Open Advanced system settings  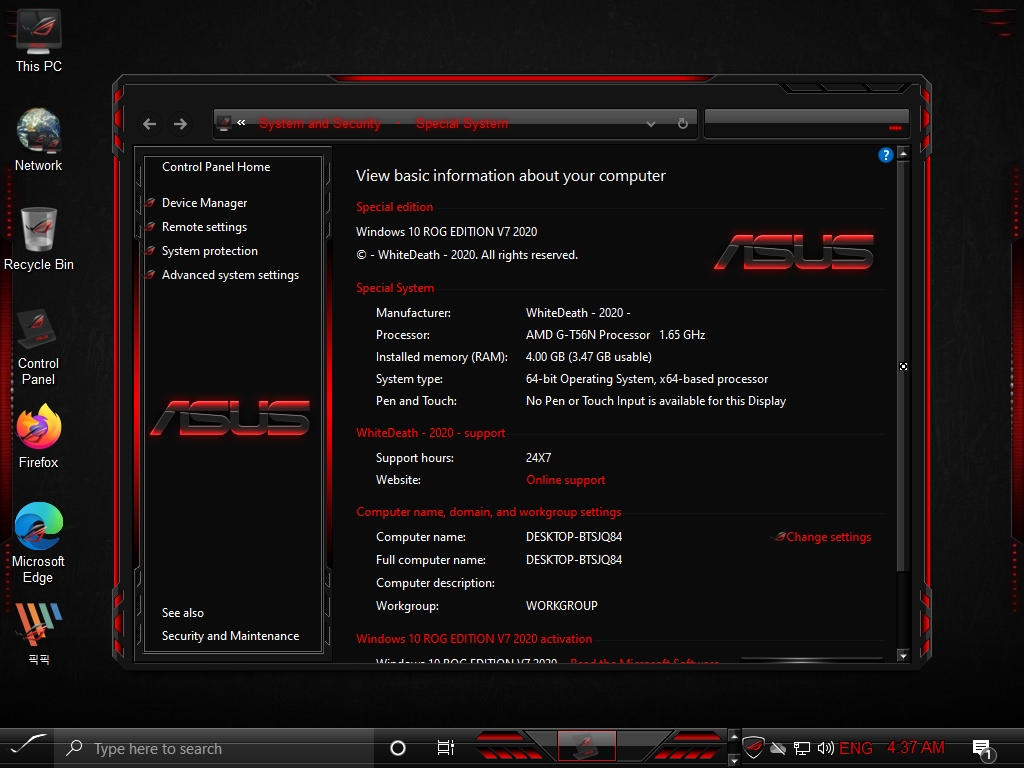[x=231, y=276]
